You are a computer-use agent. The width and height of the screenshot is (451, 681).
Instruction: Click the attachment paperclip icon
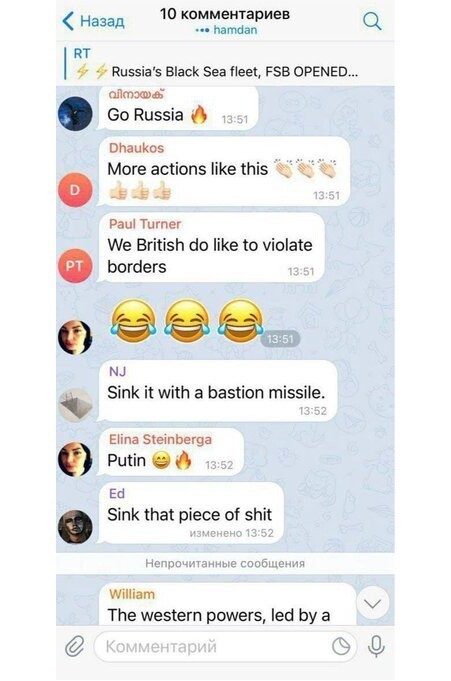tap(74, 646)
